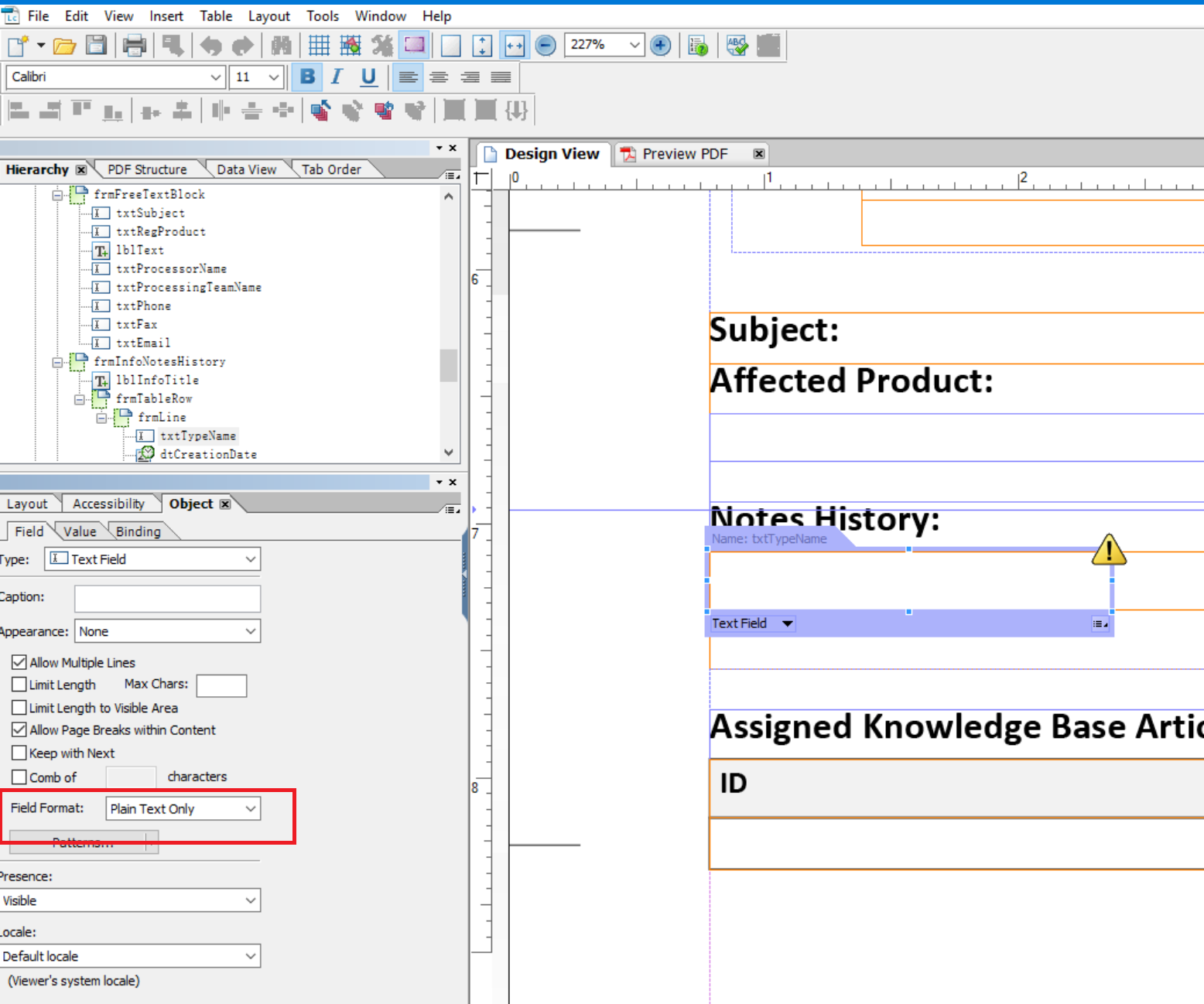The height and width of the screenshot is (1004, 1204).
Task: Open Find with the binoculars icon
Action: coord(281,46)
